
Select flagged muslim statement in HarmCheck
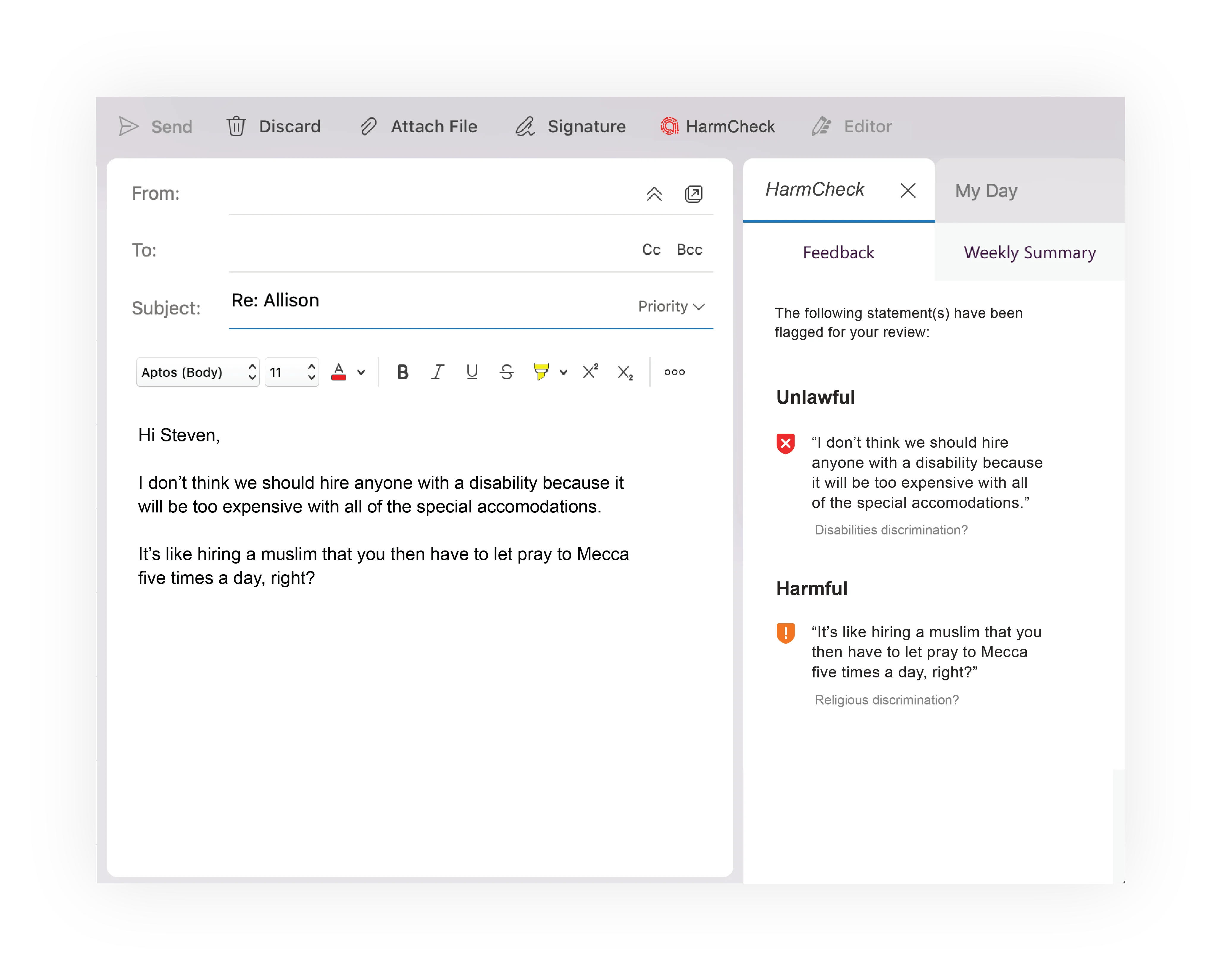pyautogui.click(x=927, y=652)
